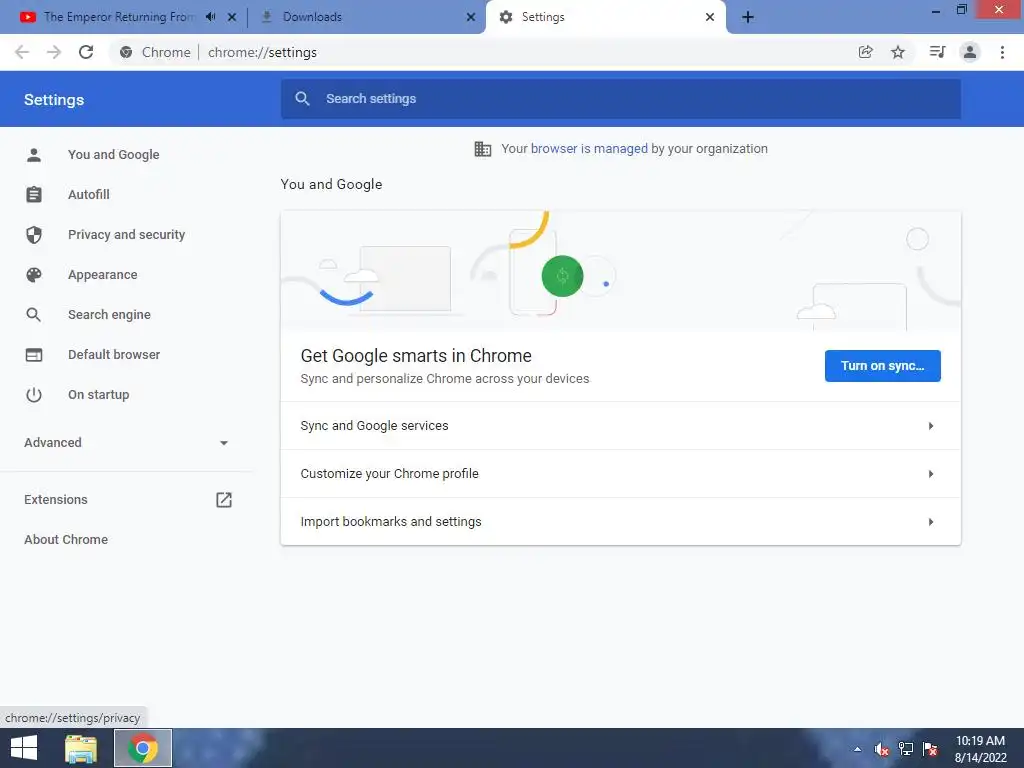Bookmark this page with the star icon
Screen dimensions: 1024x768
(898, 52)
